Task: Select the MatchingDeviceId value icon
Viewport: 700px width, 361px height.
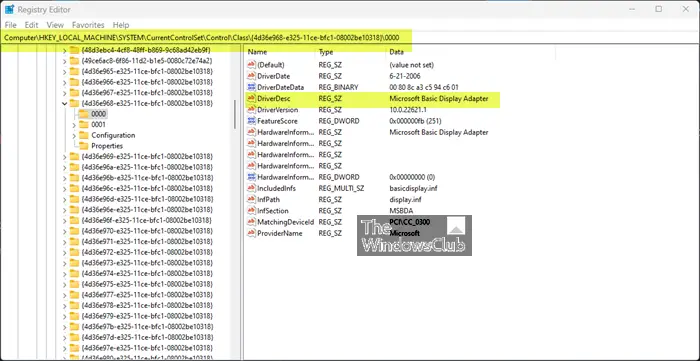Action: pyautogui.click(x=251, y=222)
